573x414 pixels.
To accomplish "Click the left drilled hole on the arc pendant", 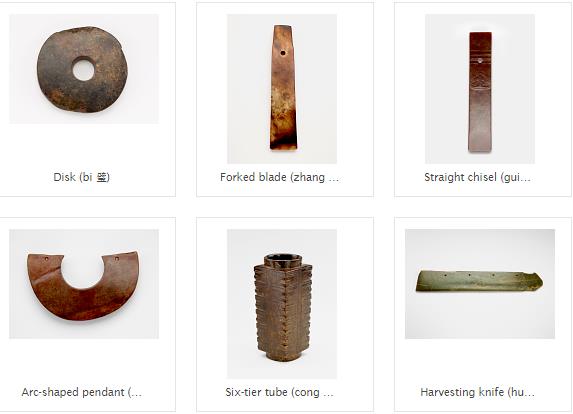I will pos(46,259).
